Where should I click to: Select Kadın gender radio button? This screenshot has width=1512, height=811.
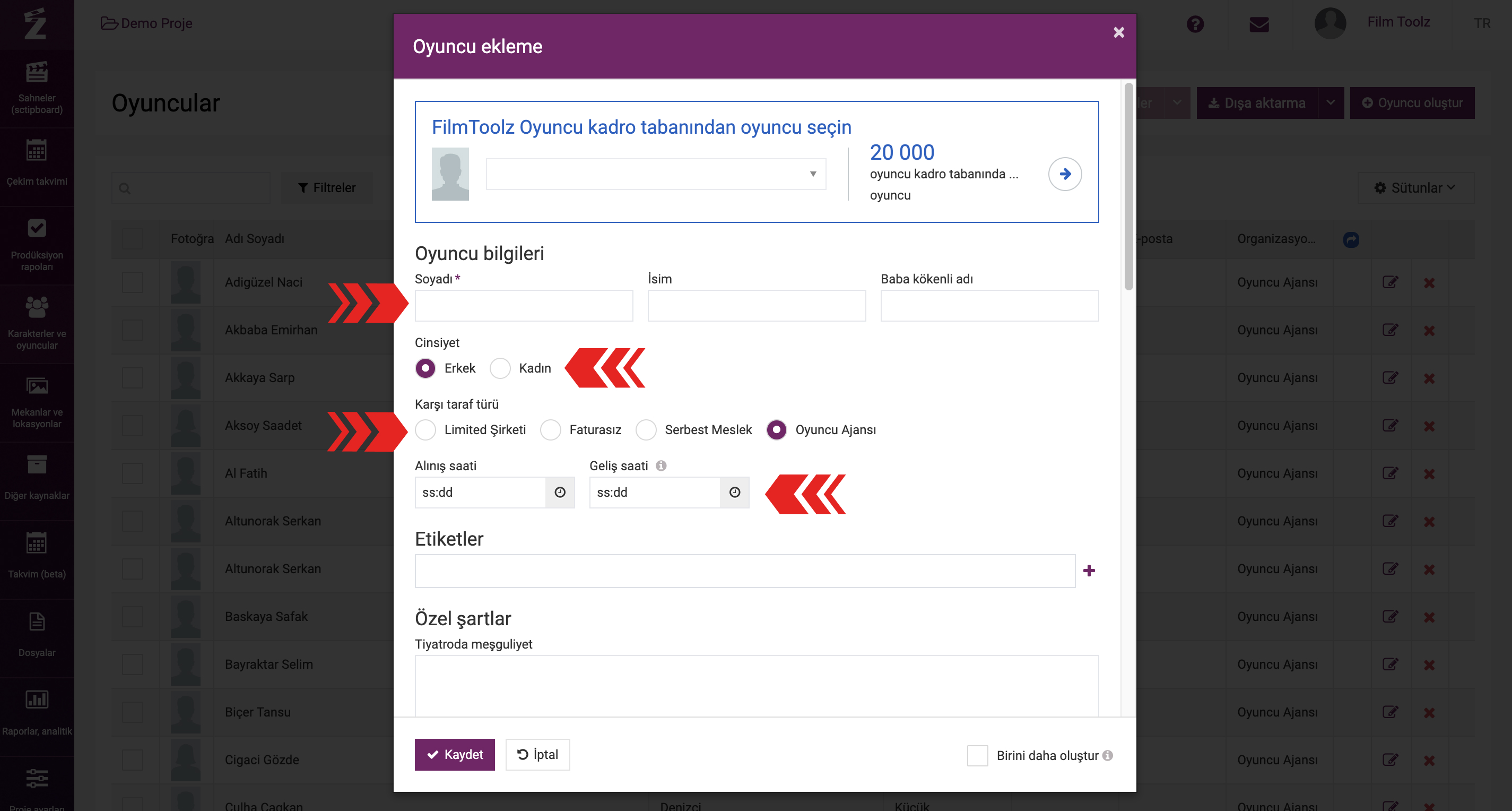pyautogui.click(x=500, y=368)
